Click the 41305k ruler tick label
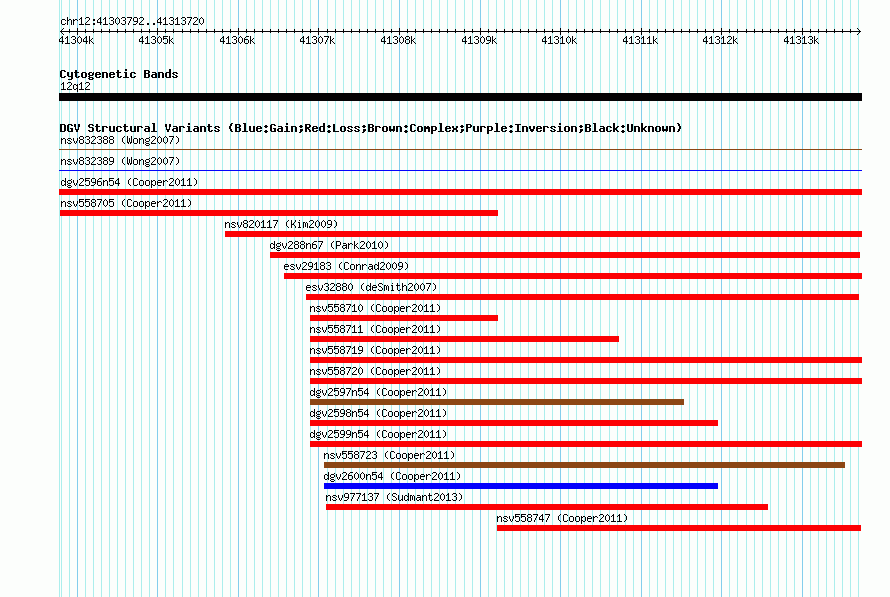 (156, 40)
